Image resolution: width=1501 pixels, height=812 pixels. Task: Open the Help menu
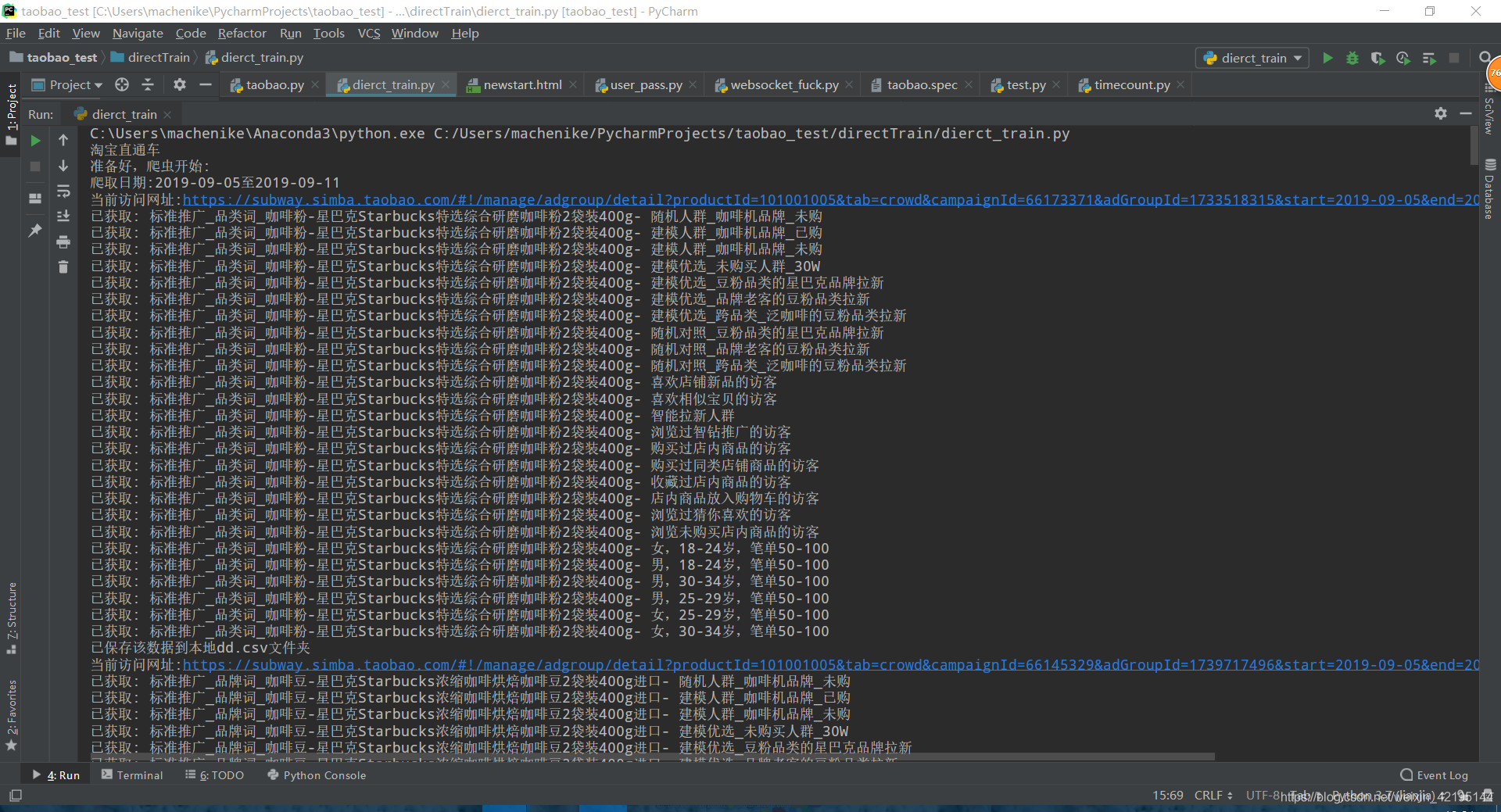tap(464, 33)
